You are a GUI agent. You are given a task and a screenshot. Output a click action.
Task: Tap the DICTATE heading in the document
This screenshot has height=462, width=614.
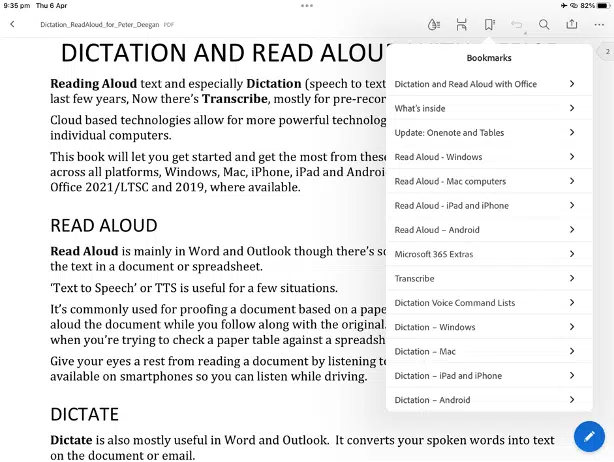(85, 414)
